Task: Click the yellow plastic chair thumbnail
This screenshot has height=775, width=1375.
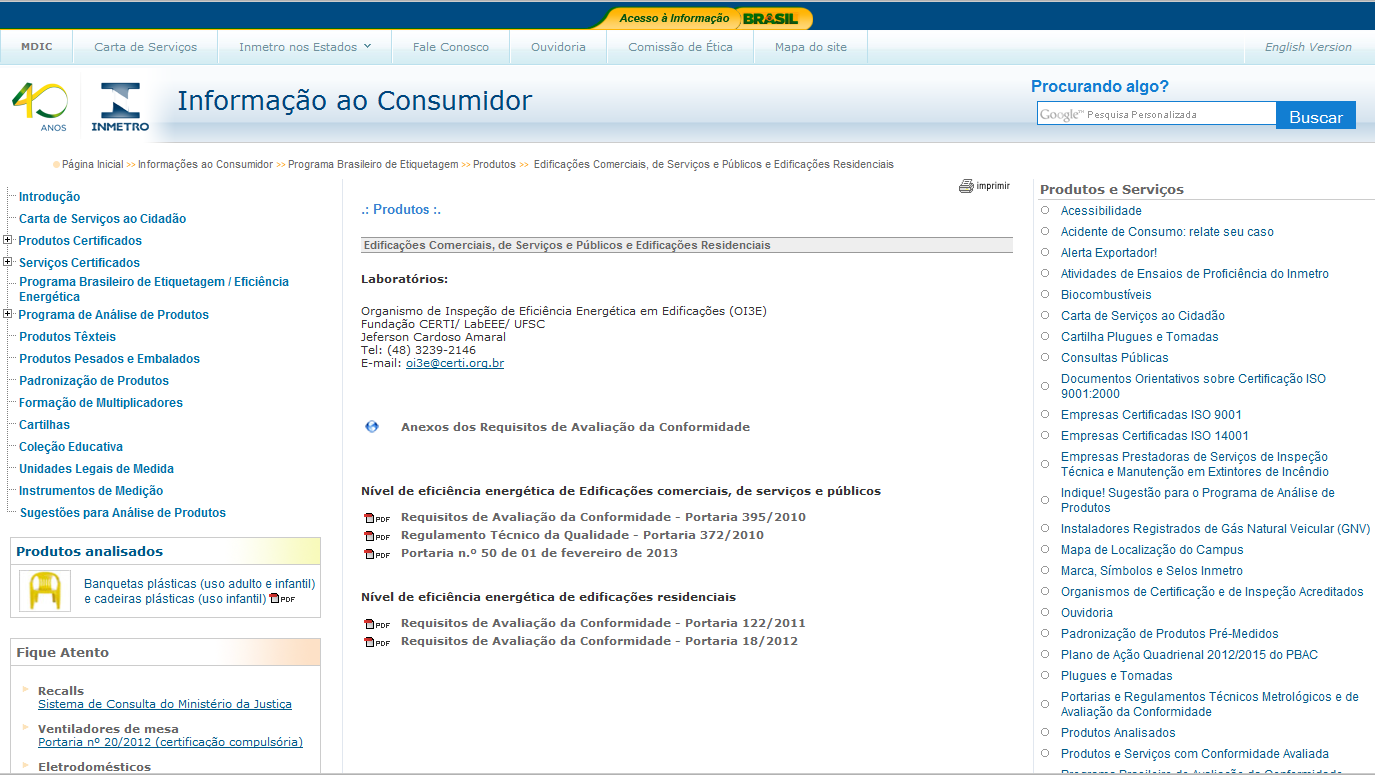Action: pos(45,591)
